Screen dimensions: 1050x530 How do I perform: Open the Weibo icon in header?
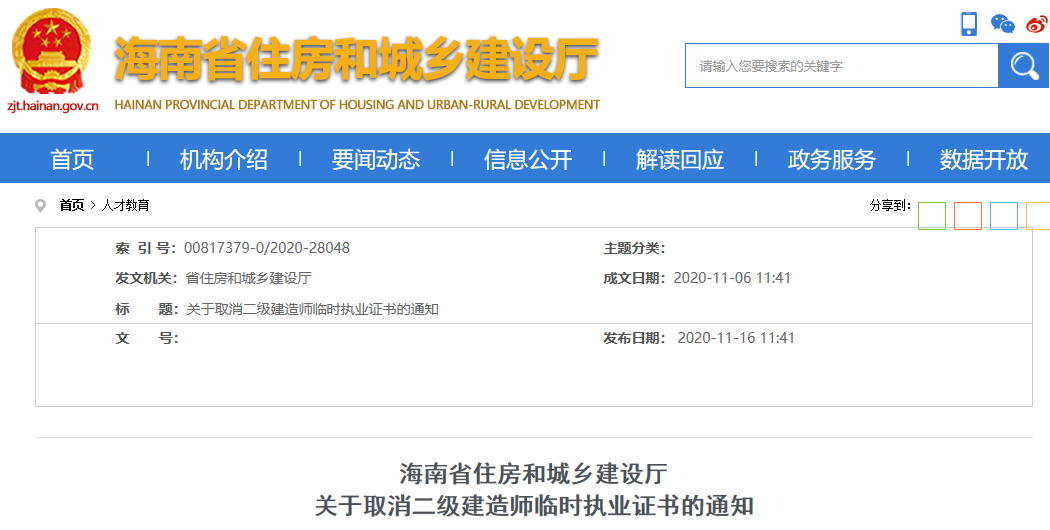click(x=1037, y=24)
